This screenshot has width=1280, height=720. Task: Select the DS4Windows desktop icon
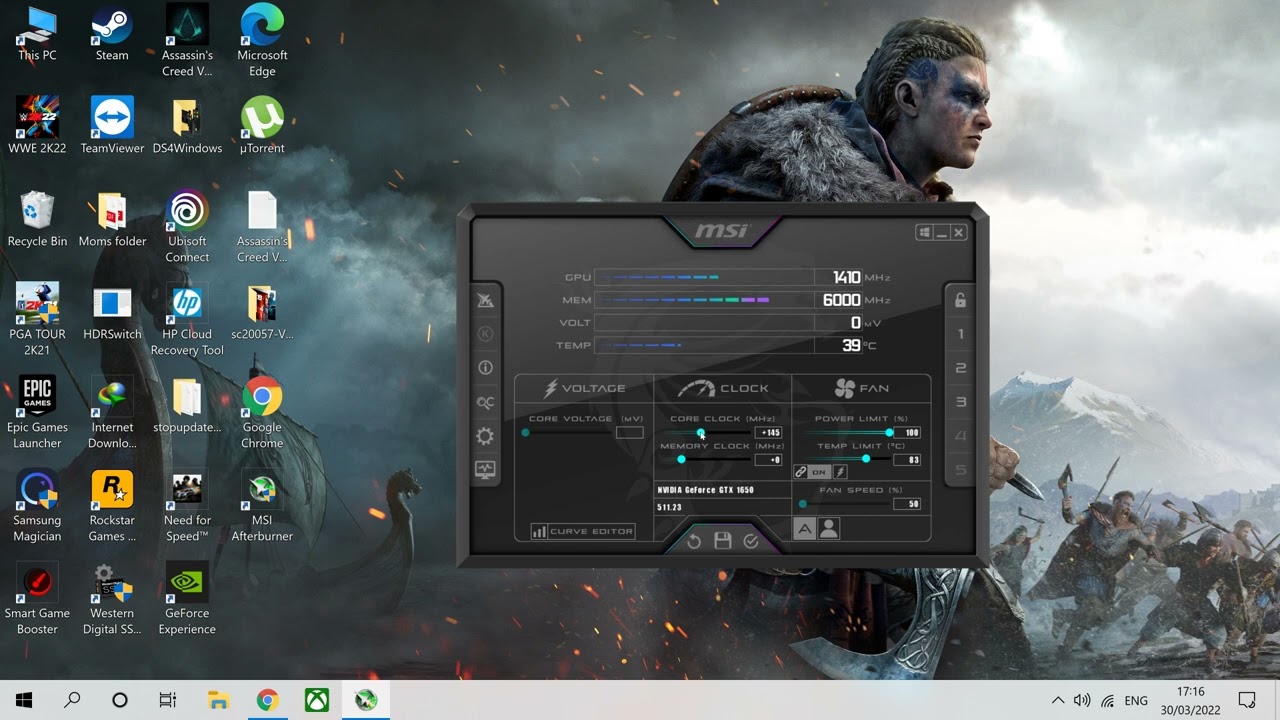coord(187,128)
